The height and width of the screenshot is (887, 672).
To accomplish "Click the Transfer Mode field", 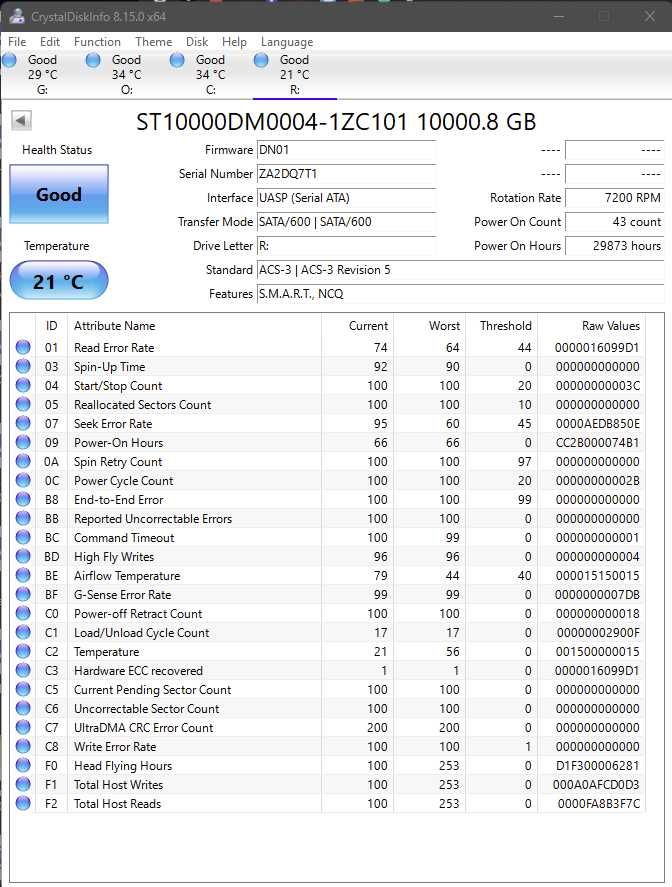I will point(346,222).
